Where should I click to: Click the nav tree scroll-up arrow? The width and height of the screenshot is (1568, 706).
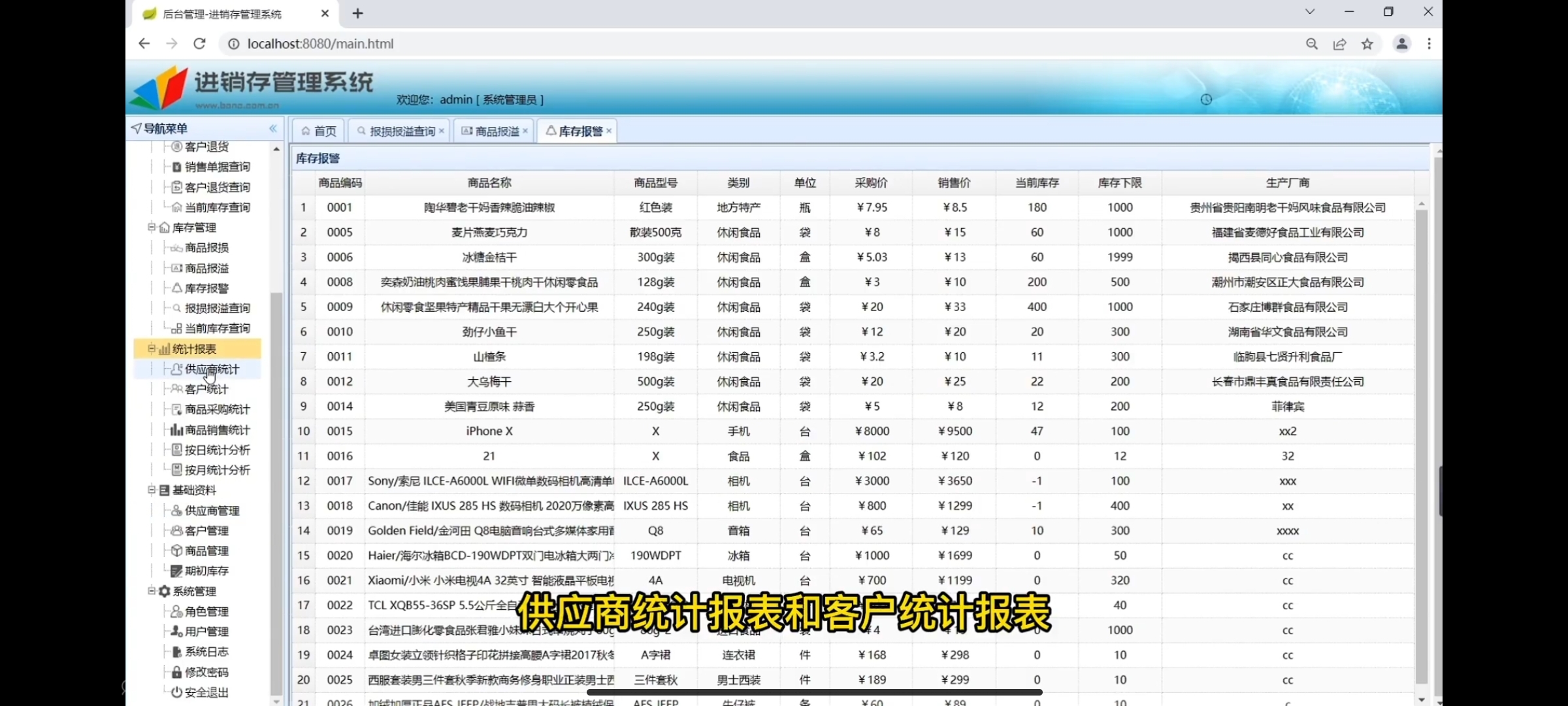(276, 149)
